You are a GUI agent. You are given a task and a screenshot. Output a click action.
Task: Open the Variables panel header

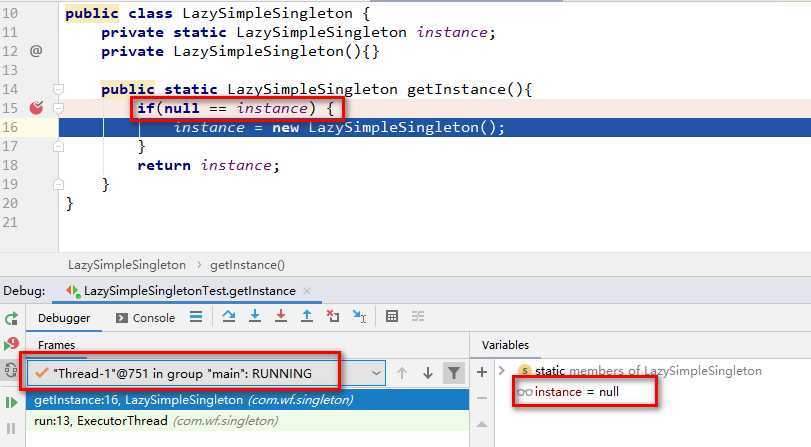pyautogui.click(x=505, y=345)
